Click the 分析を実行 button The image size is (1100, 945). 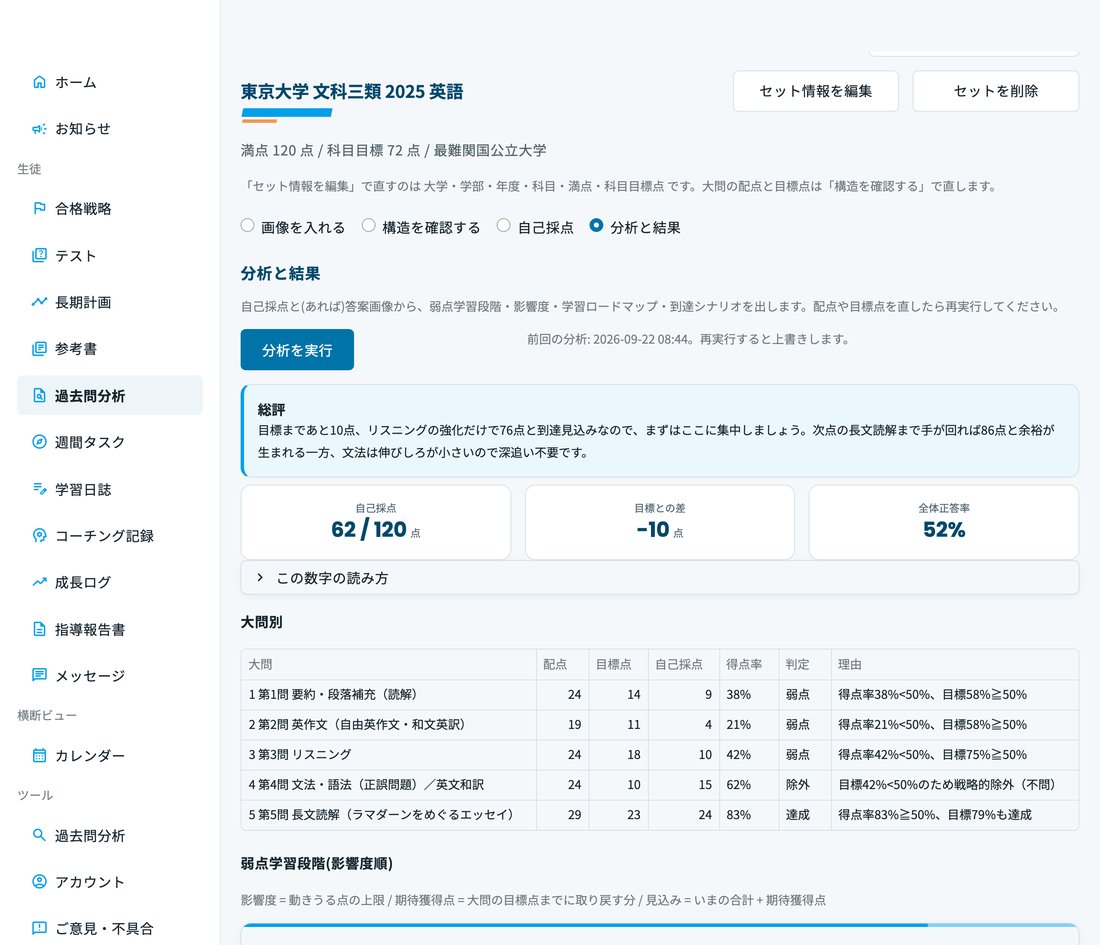297,349
